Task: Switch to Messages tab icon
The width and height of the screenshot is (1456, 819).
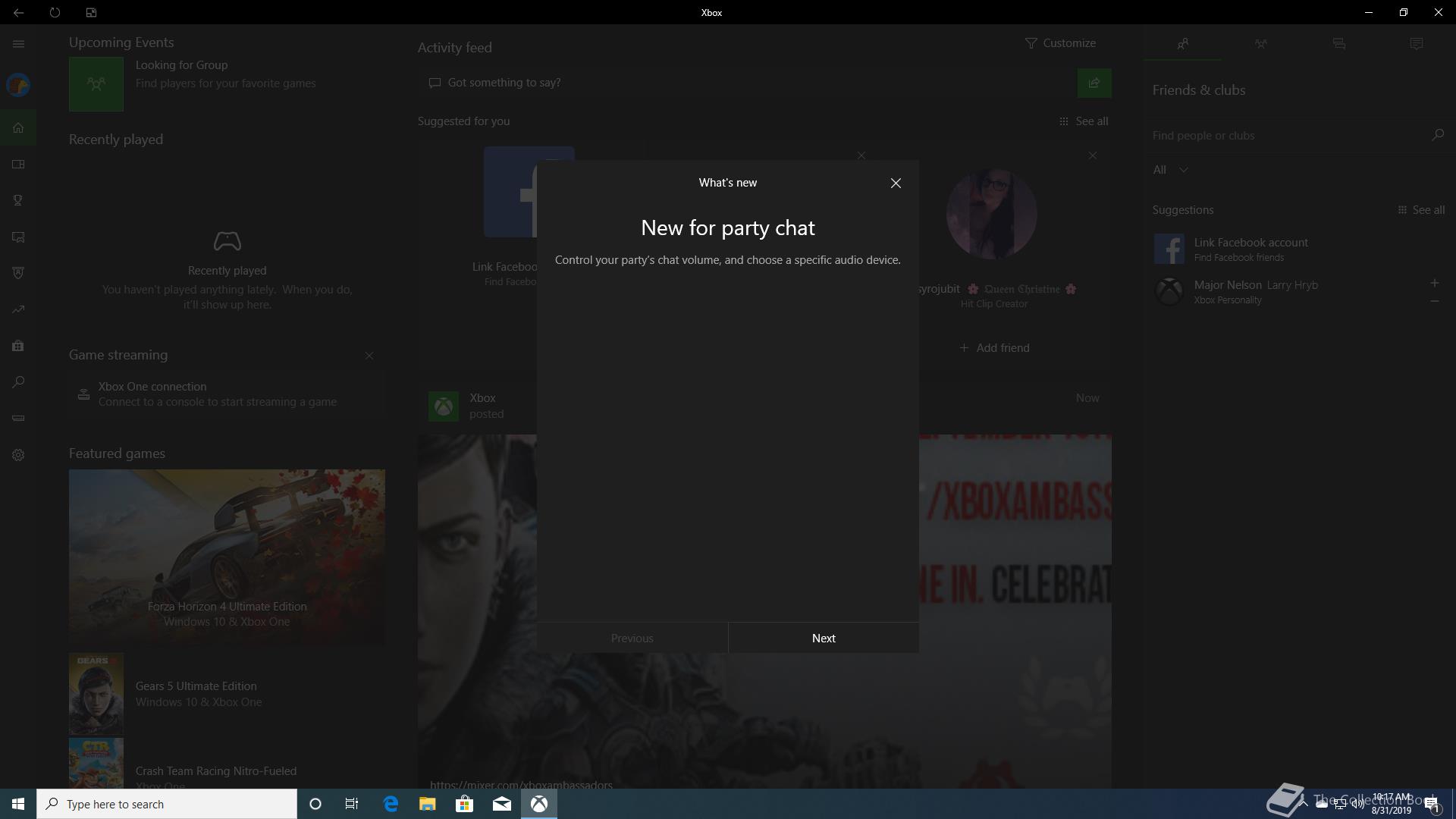Action: point(1338,44)
